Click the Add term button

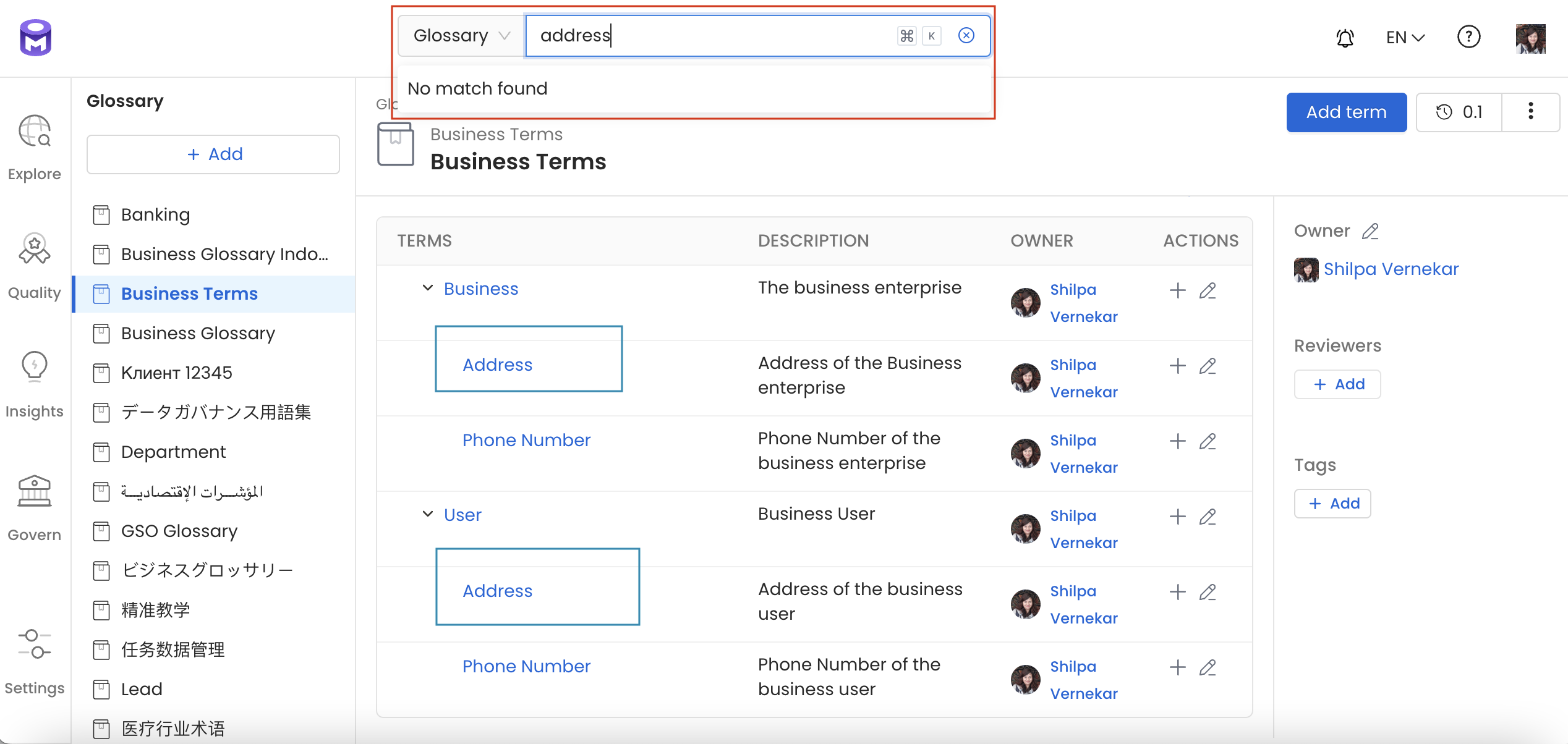coord(1346,112)
